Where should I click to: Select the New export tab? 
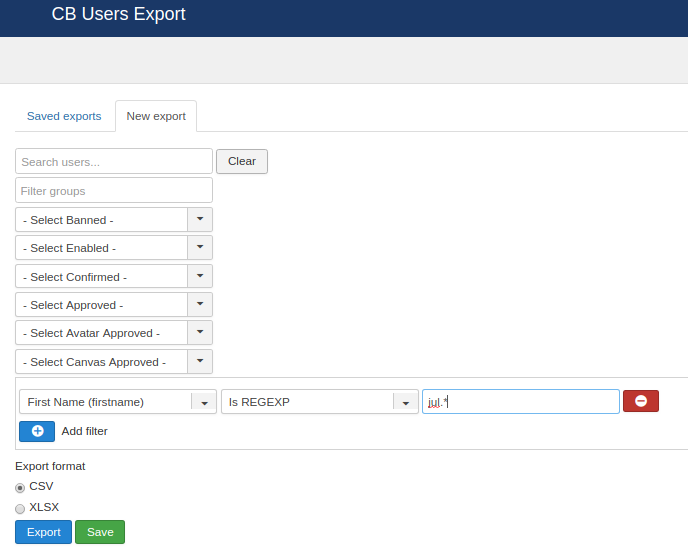coord(156,116)
